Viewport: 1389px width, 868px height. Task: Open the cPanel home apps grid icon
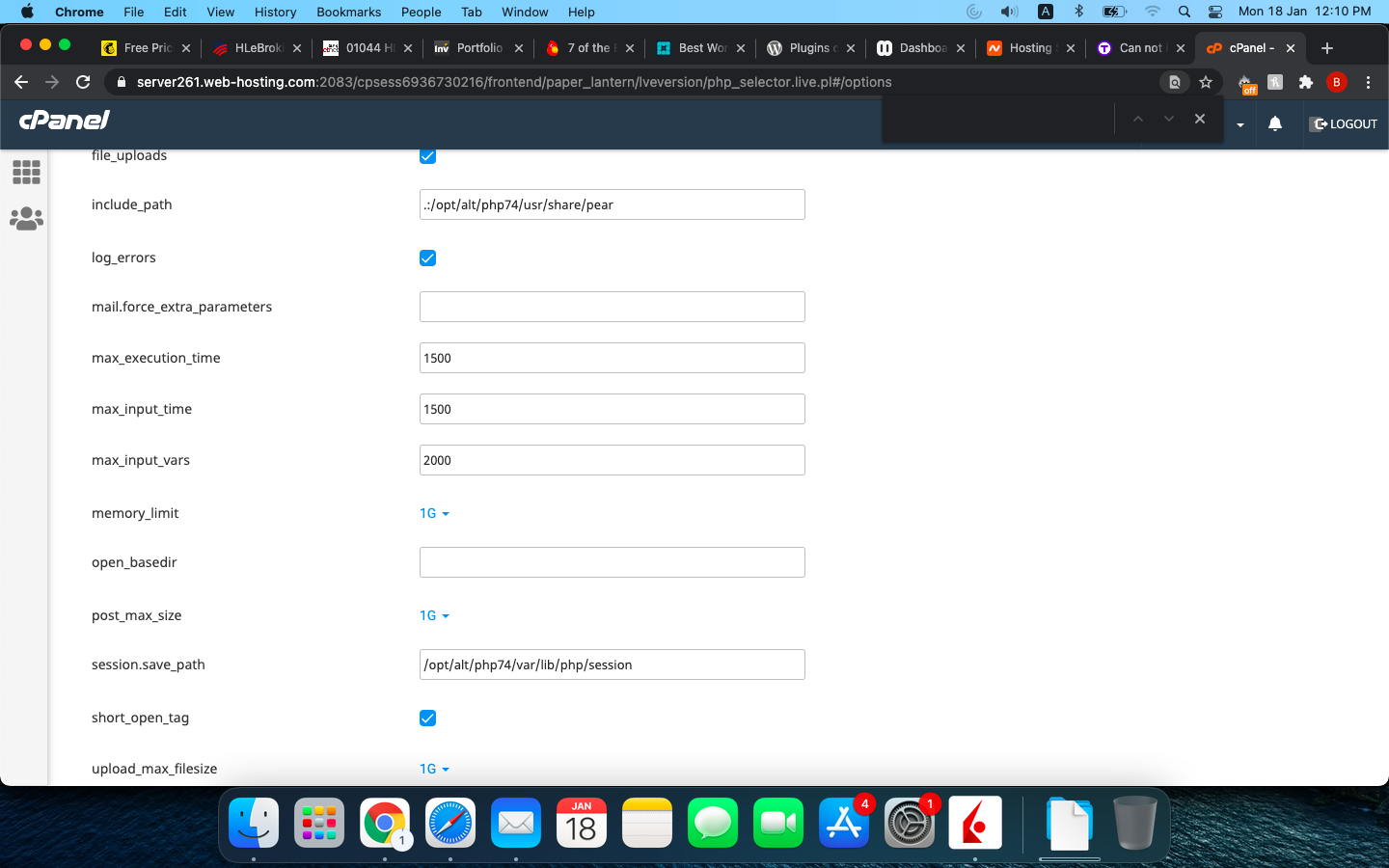point(26,172)
